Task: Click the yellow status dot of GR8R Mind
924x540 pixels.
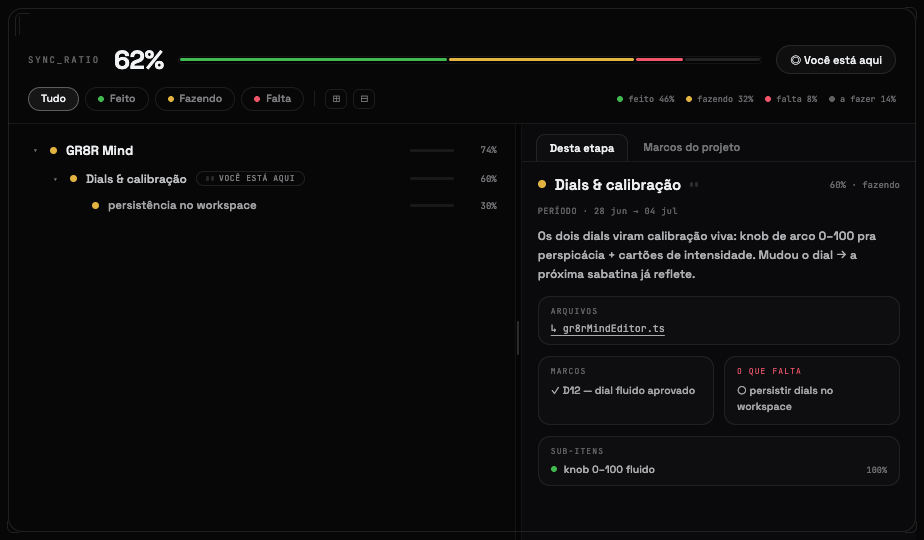Action: tap(54, 151)
